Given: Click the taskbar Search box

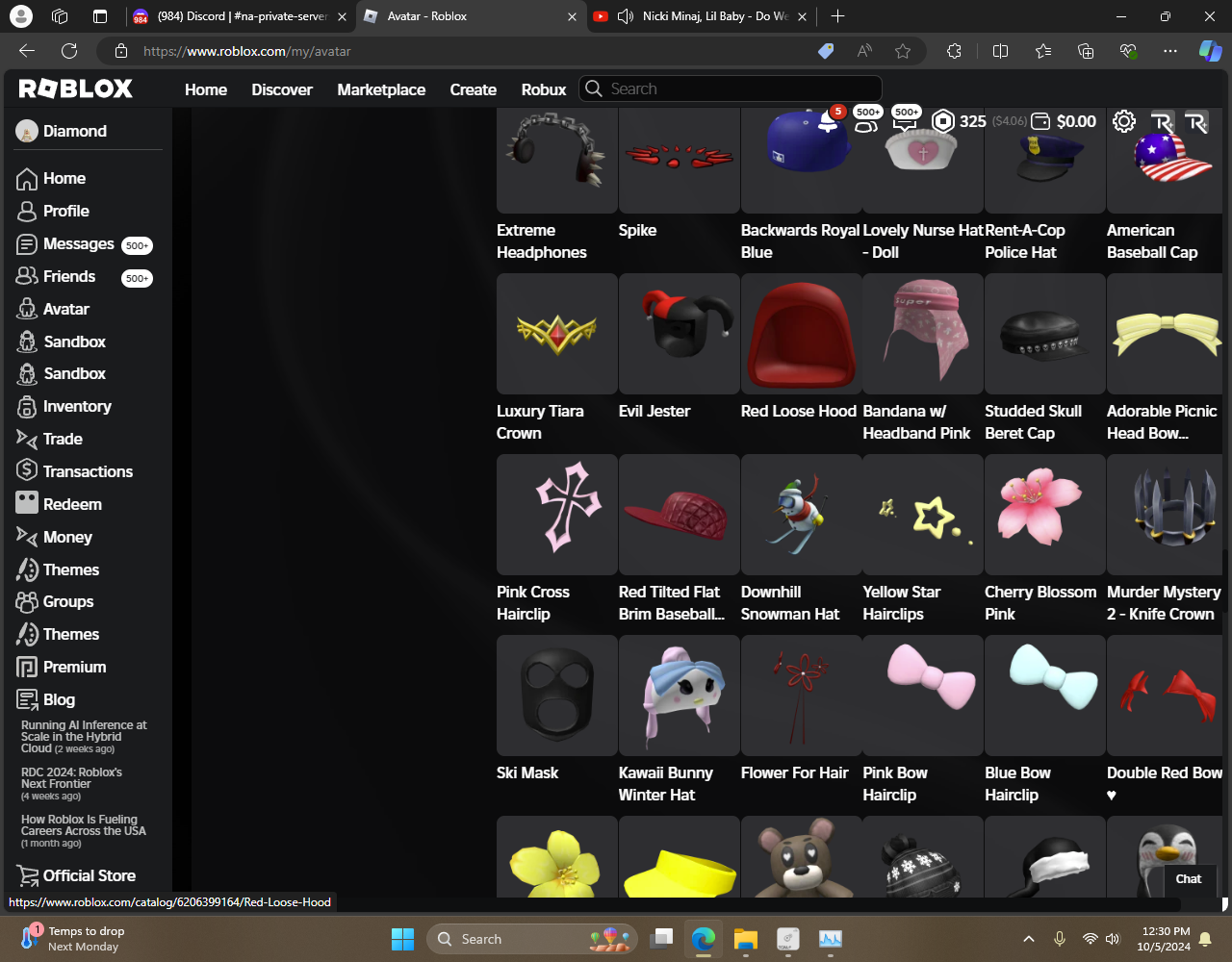Looking at the screenshot, I should [532, 939].
